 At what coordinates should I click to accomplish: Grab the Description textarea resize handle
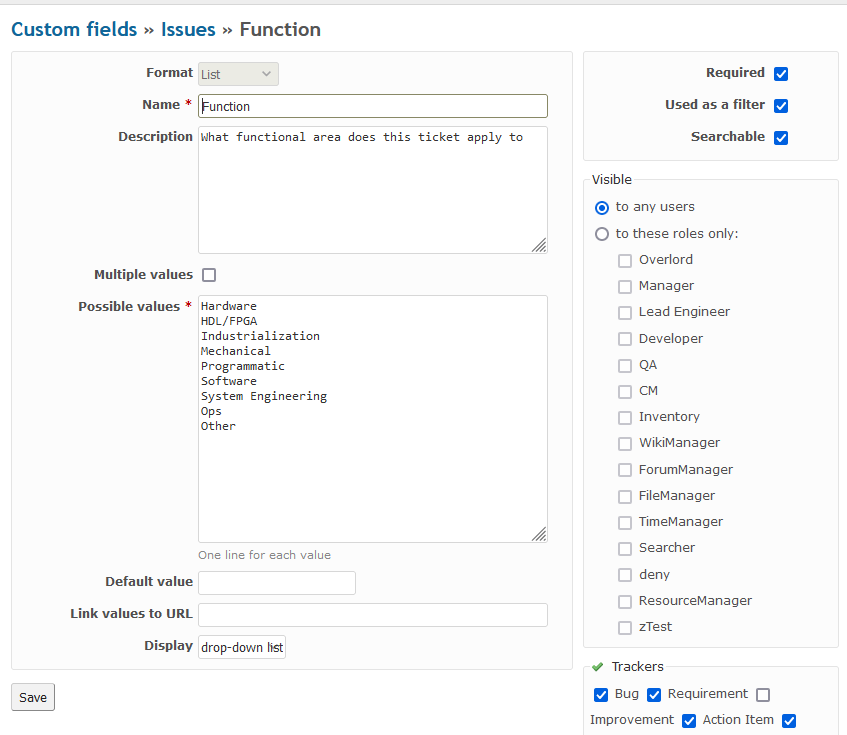(539, 245)
